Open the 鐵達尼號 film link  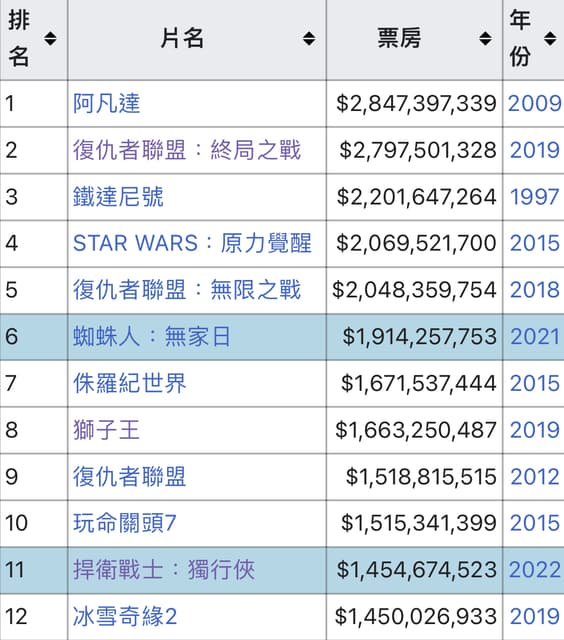pos(118,197)
